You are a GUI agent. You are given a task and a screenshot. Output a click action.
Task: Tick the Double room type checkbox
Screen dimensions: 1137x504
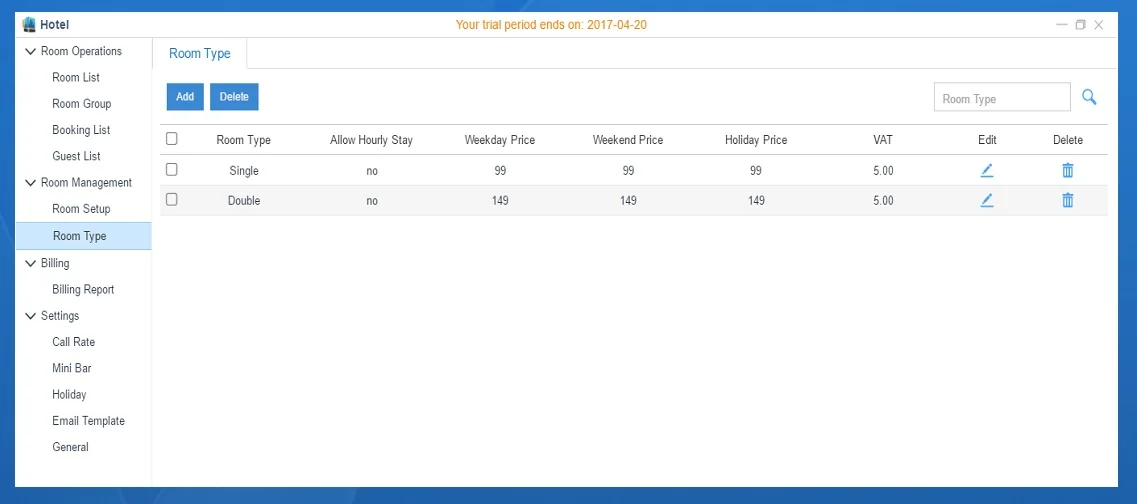point(172,200)
